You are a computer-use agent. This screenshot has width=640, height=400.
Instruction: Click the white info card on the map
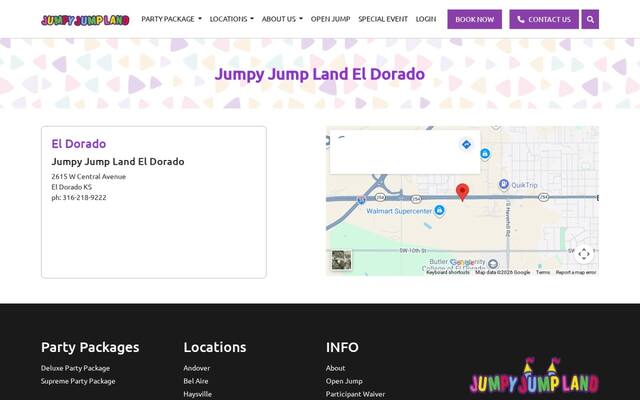pyautogui.click(x=404, y=152)
